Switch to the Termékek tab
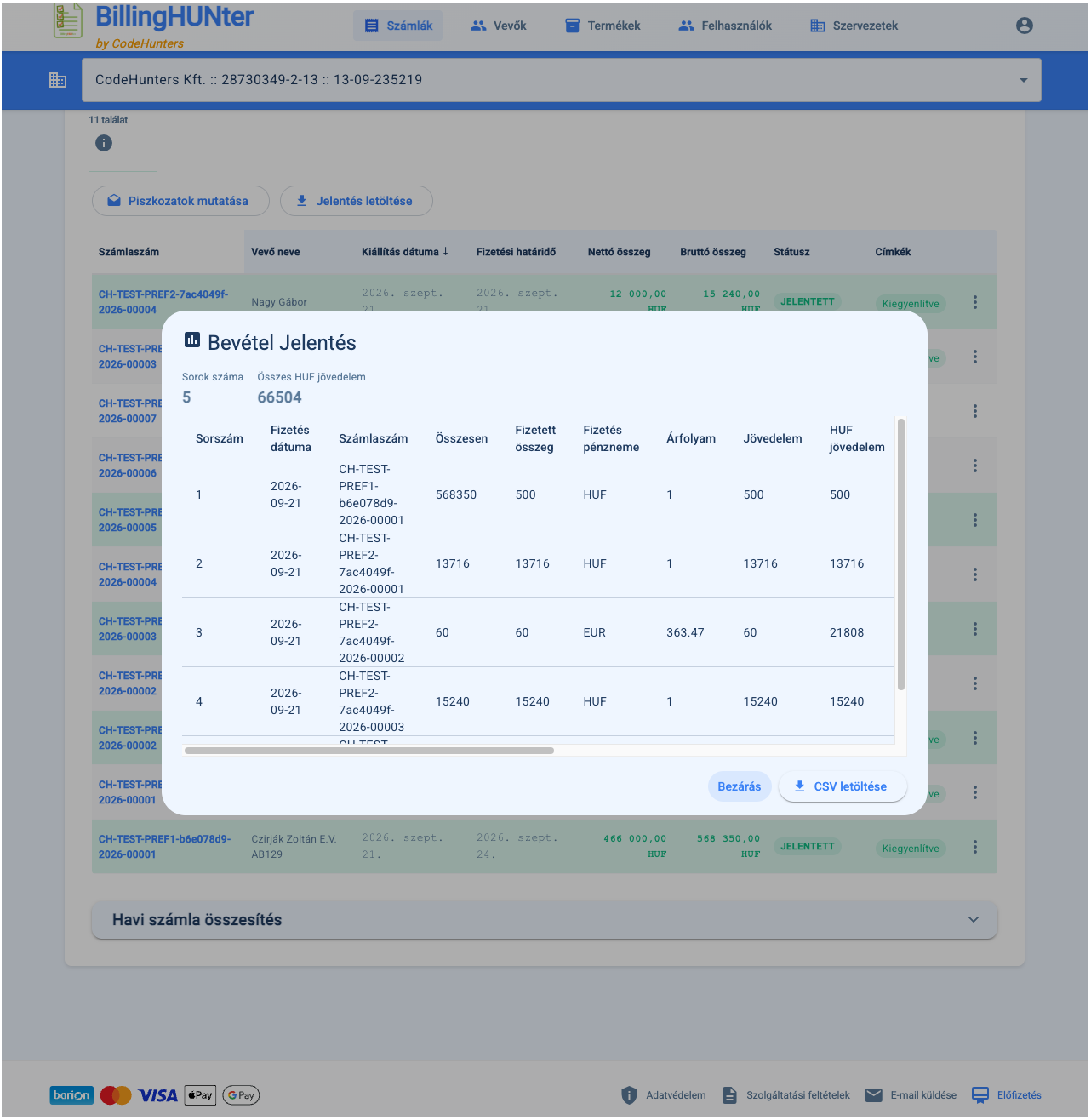This screenshot has height=1120, width=1091. coord(603,26)
